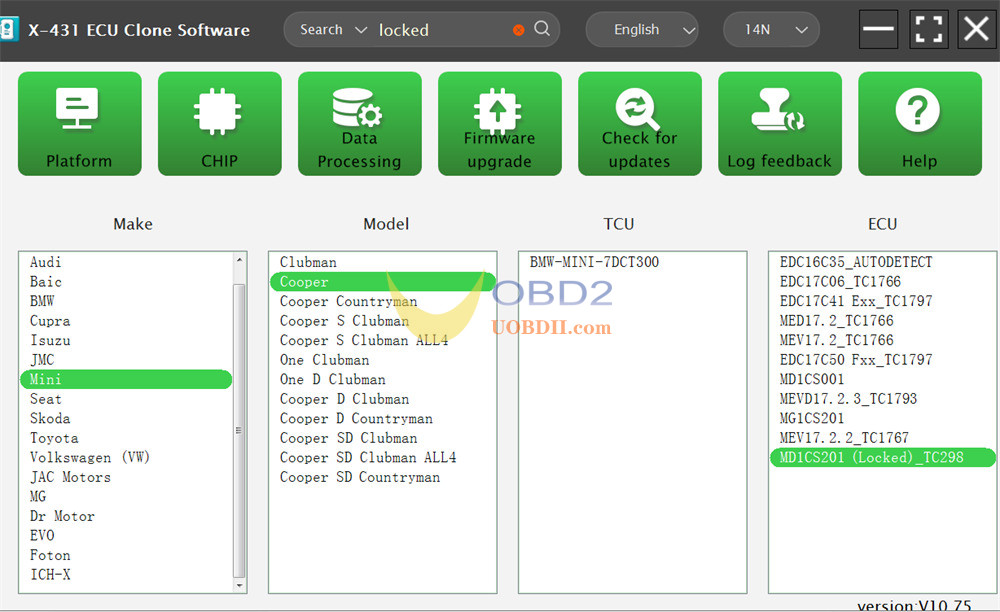Viewport: 1000px width, 612px height.
Task: Select Cooper SD Clubman ALL4 model
Action: tap(383, 457)
